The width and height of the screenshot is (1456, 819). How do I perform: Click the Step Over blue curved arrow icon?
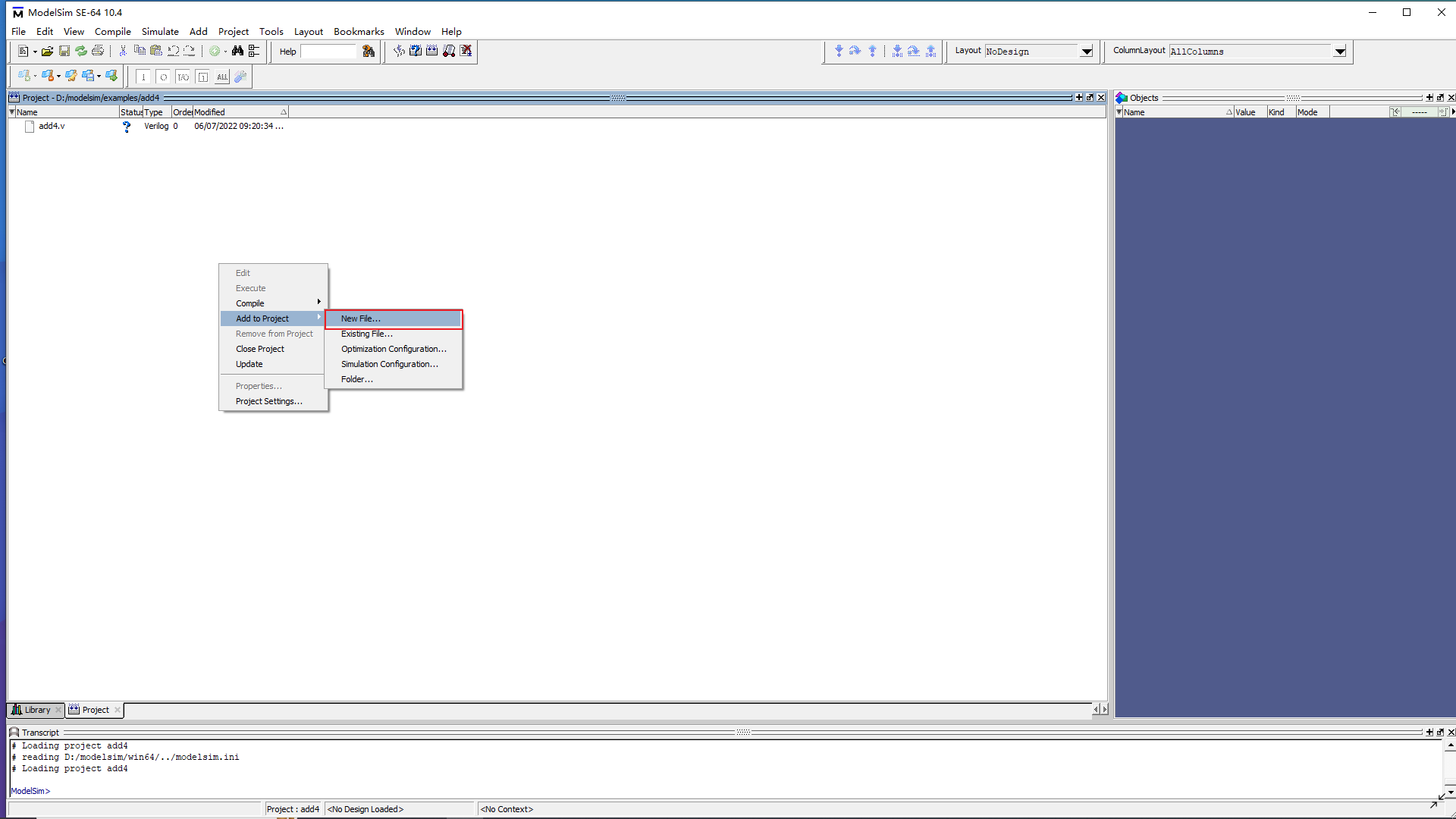pyautogui.click(x=855, y=51)
